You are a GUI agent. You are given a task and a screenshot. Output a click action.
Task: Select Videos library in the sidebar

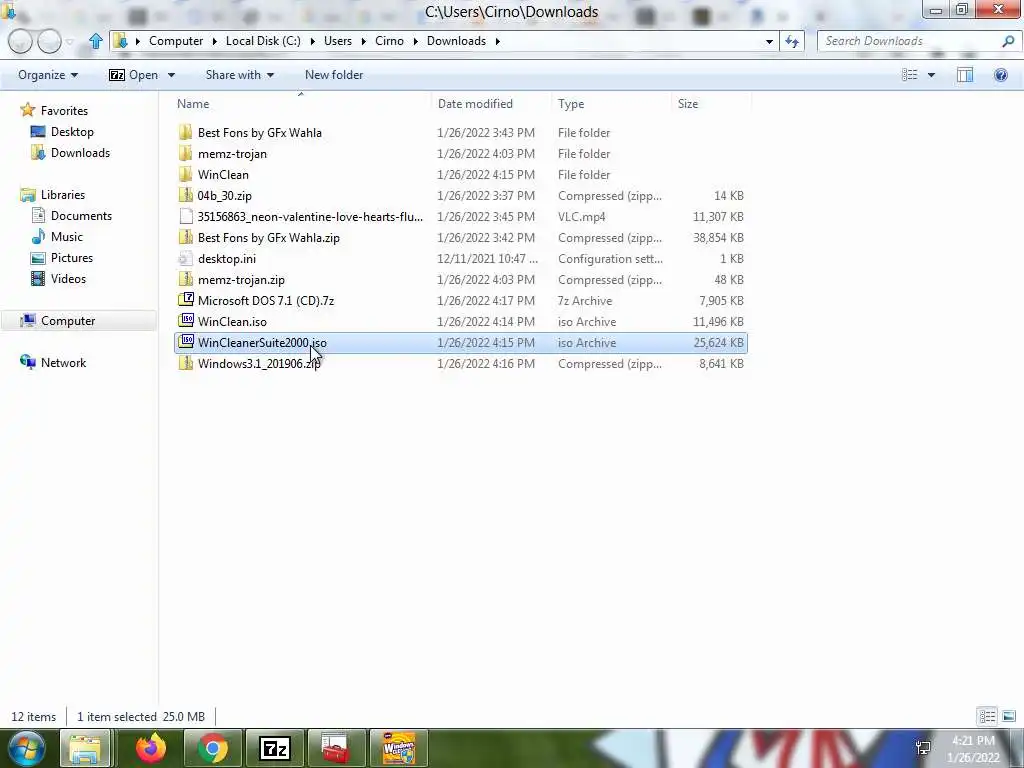[68, 279]
